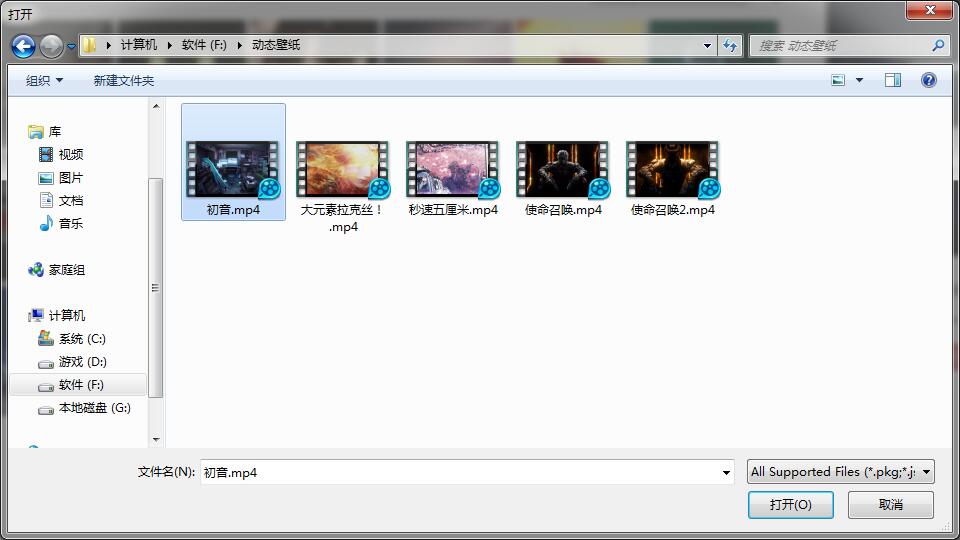Select 软件 (F:) in the address breadcrumb
The width and height of the screenshot is (960, 540).
204,45
